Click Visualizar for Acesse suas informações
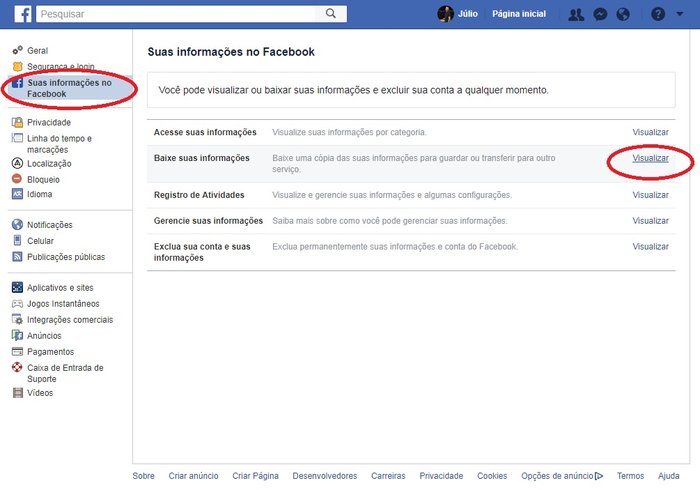Image resolution: width=700 pixels, height=490 pixels. coord(650,132)
